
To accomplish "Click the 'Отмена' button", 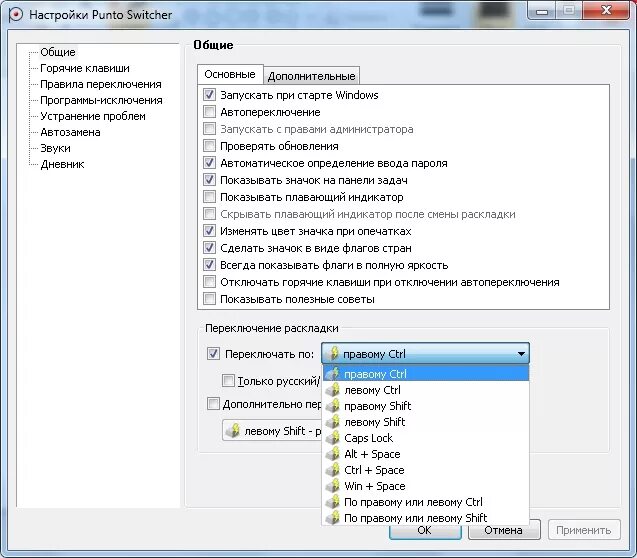I will click(x=504, y=530).
